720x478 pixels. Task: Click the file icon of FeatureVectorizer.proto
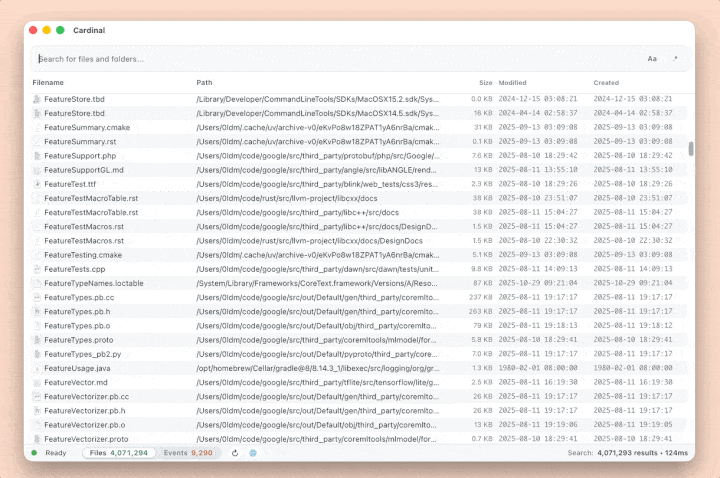pos(37,439)
